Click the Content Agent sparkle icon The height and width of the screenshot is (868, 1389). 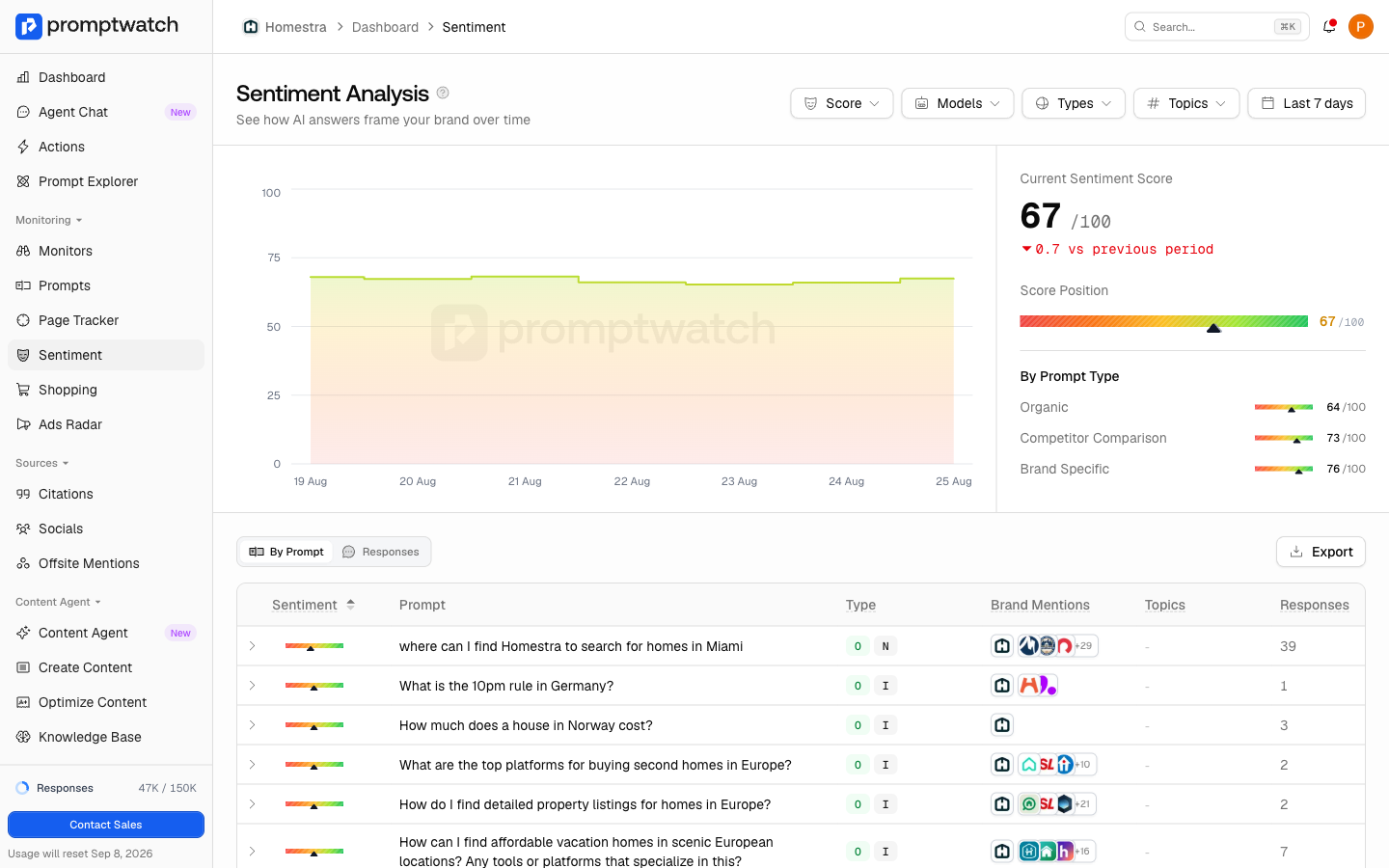pos(23,633)
